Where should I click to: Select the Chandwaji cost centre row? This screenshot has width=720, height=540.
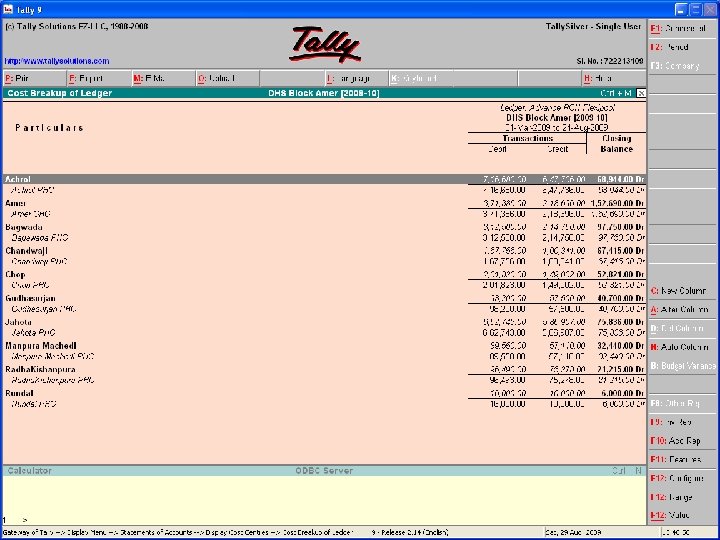pyautogui.click(x=324, y=251)
